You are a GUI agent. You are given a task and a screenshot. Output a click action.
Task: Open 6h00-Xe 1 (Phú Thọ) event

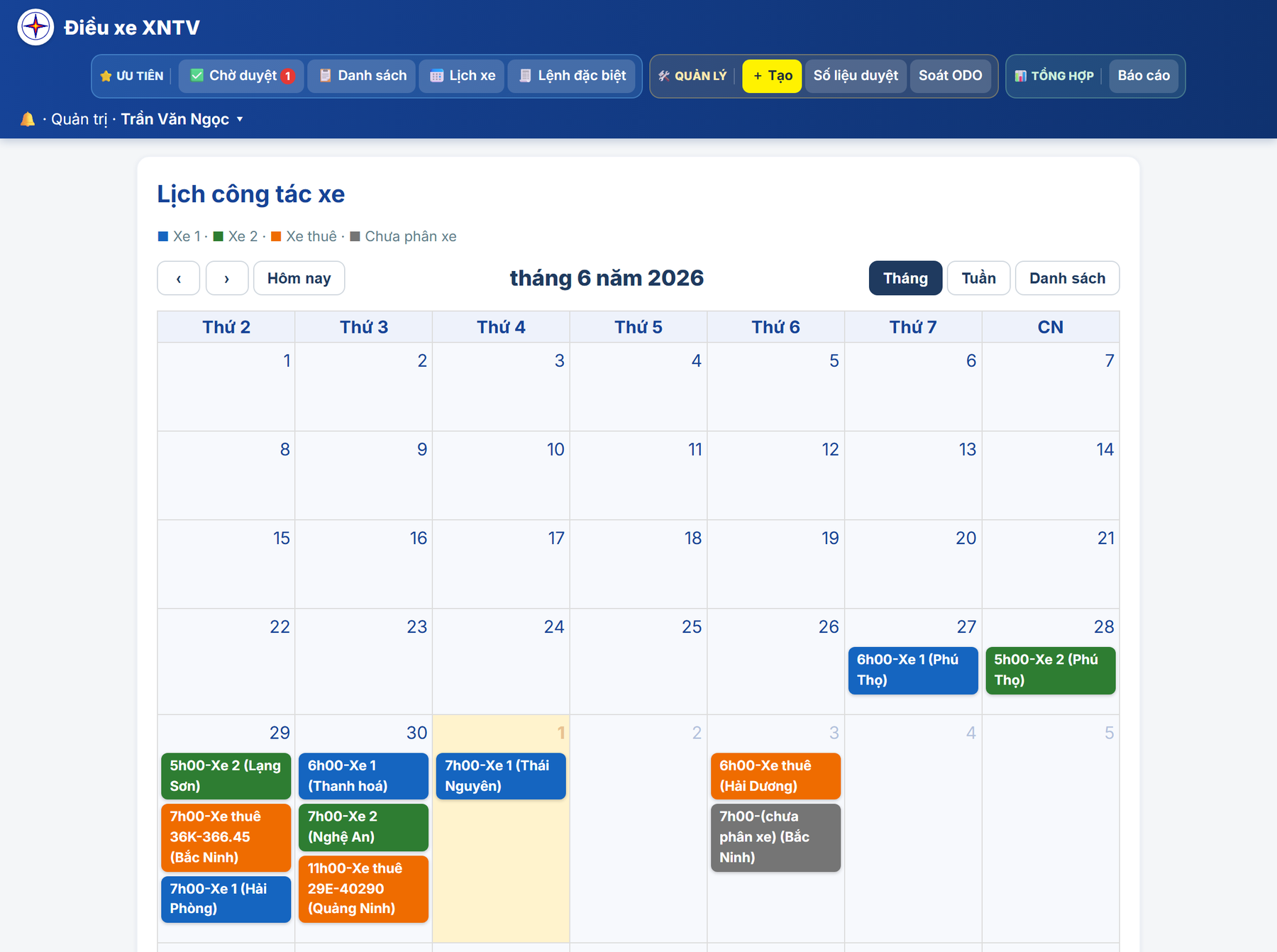(x=913, y=670)
